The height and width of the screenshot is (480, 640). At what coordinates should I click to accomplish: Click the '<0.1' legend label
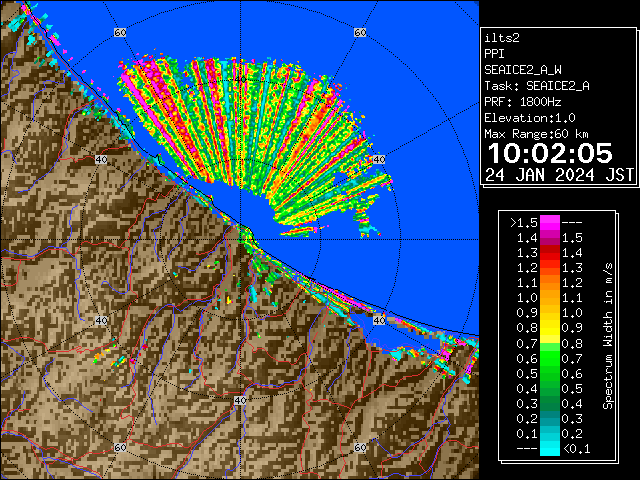[576, 449]
